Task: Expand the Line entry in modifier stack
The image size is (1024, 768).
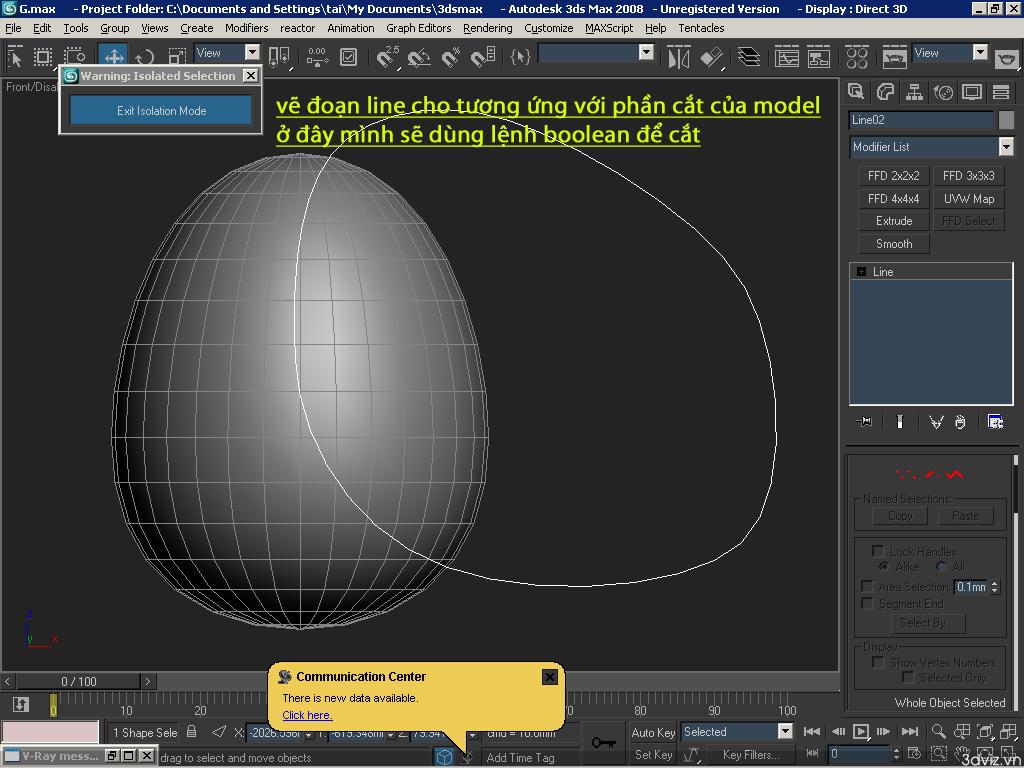Action: (x=861, y=272)
